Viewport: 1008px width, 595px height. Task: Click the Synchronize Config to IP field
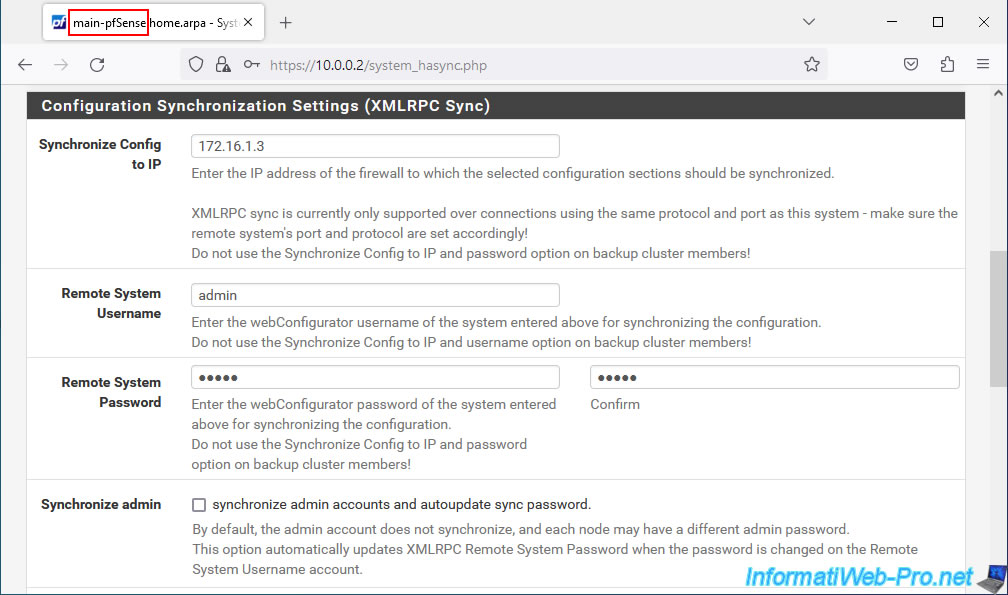(x=375, y=146)
